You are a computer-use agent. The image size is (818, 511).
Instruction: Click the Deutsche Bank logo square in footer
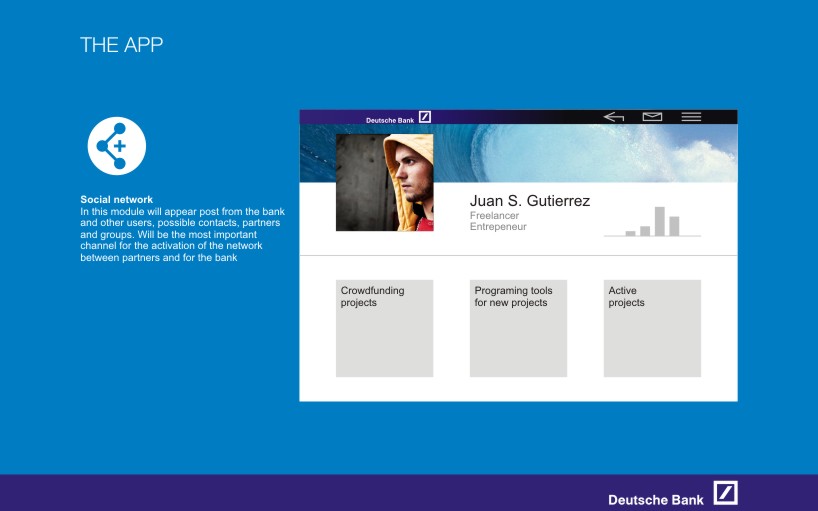point(725,493)
